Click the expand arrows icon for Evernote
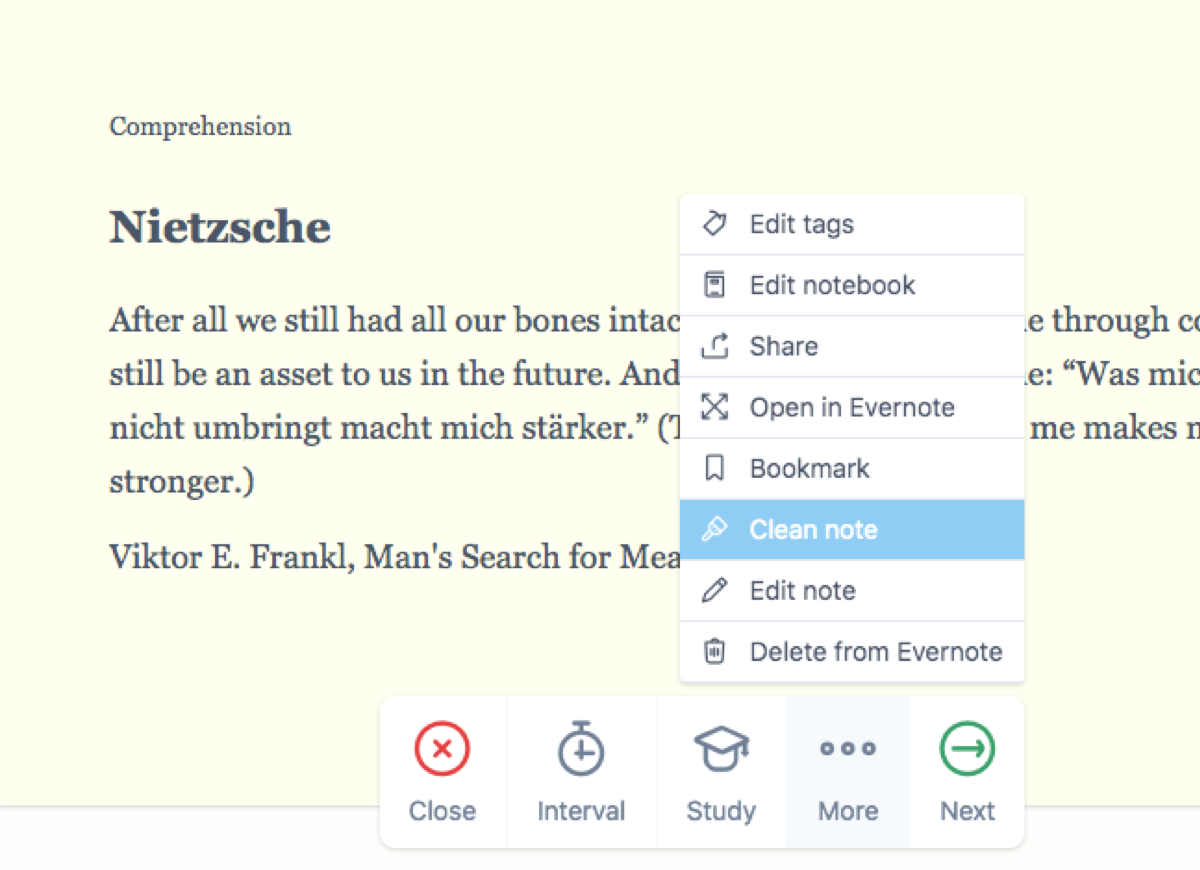The width and height of the screenshot is (1200, 870). [714, 407]
